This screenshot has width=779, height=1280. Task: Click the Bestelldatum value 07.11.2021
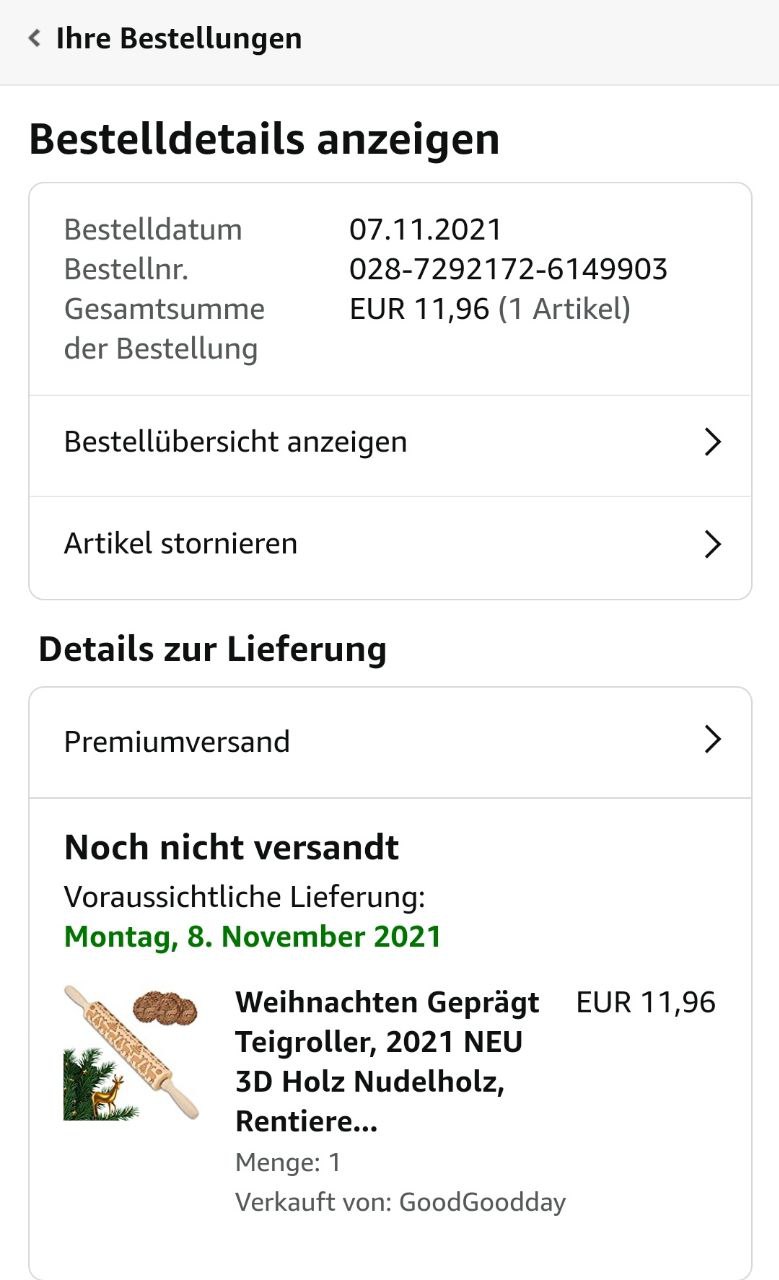pyautogui.click(x=425, y=229)
